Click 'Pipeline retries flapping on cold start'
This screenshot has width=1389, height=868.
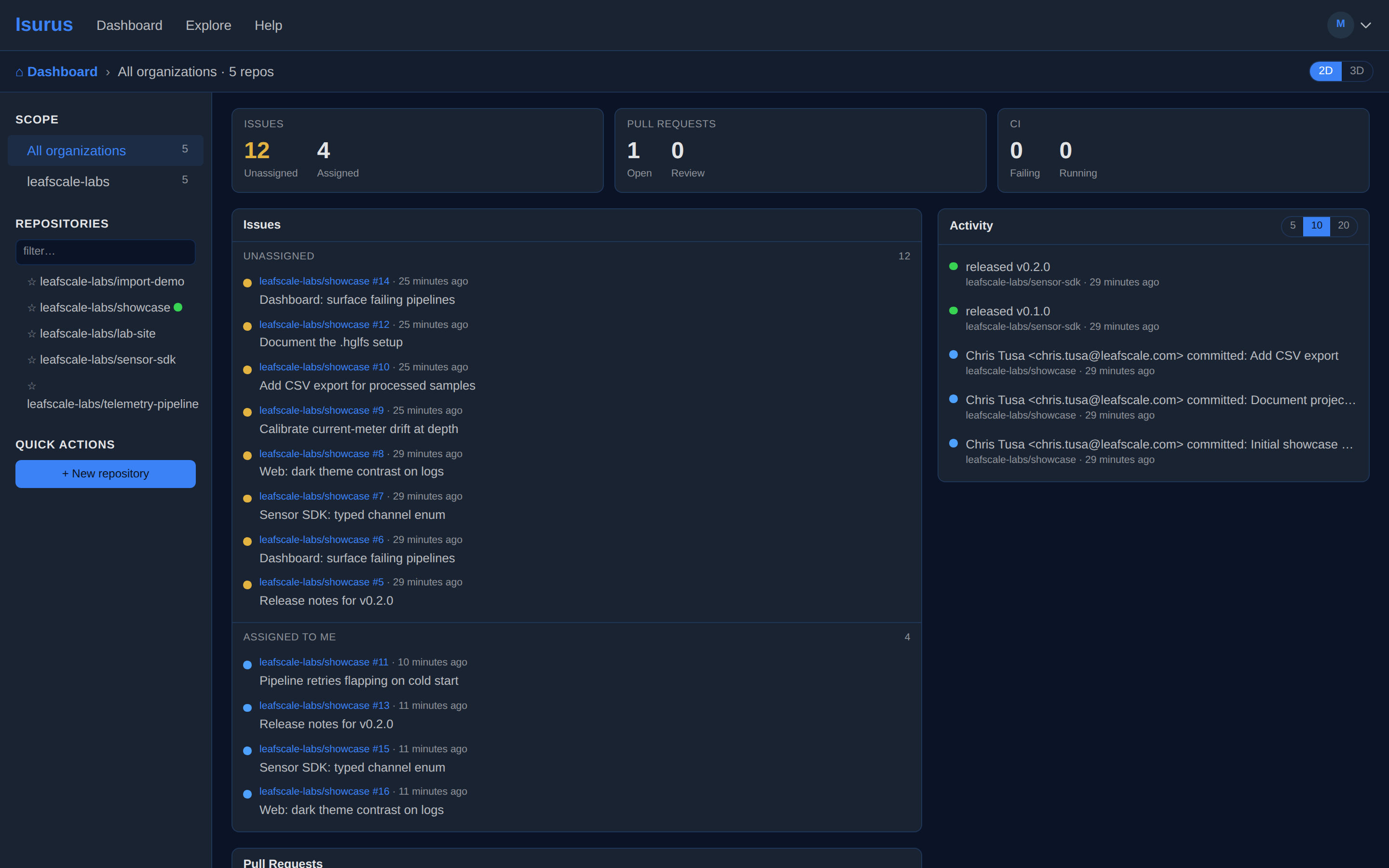[x=359, y=681]
